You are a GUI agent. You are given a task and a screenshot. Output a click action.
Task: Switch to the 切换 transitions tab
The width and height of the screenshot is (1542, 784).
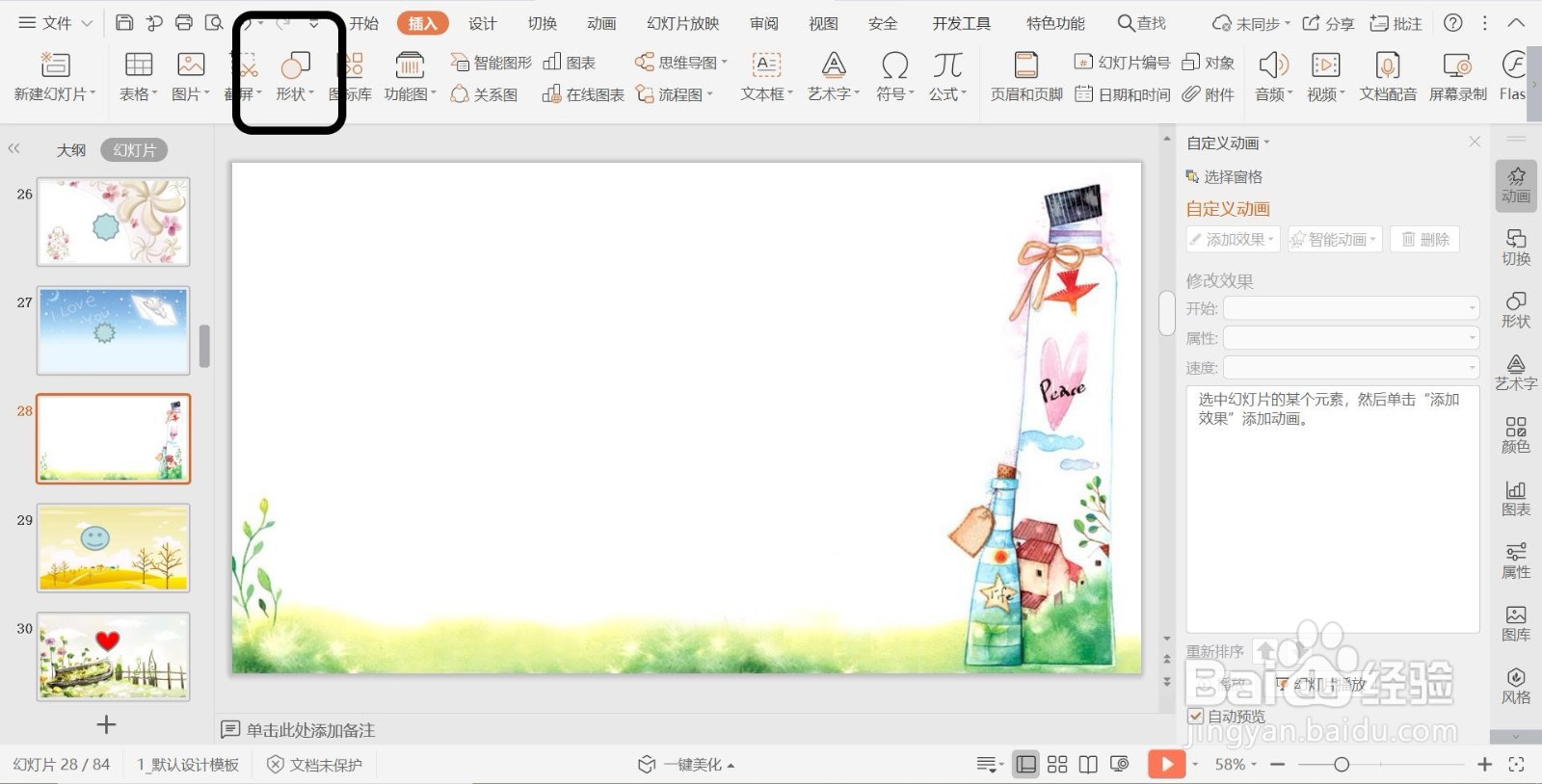543,23
